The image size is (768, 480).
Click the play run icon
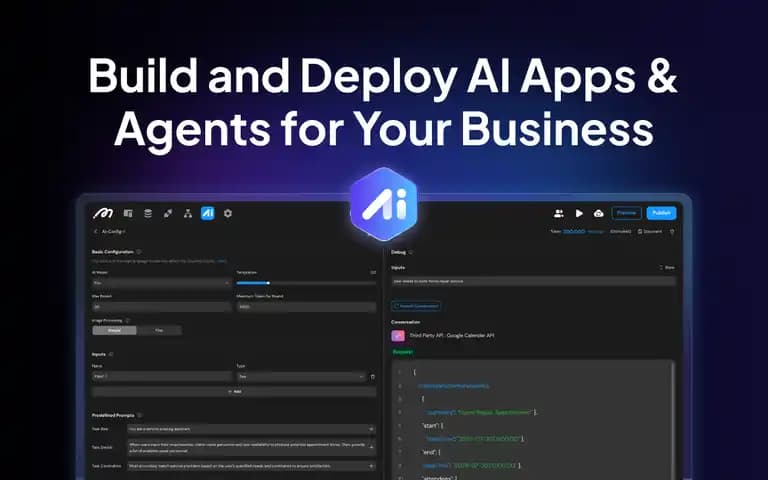click(579, 213)
